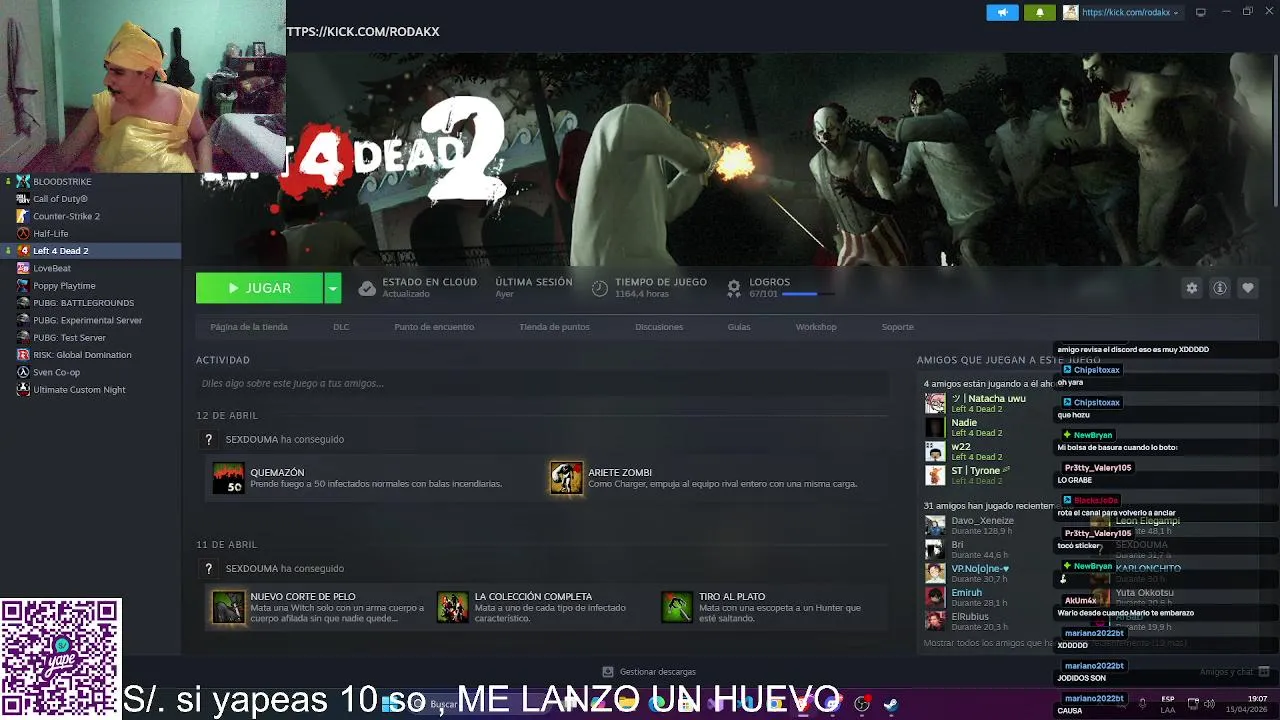1280x720 pixels.
Task: Click Natacha uwu's friend avatar
Action: pos(935,403)
